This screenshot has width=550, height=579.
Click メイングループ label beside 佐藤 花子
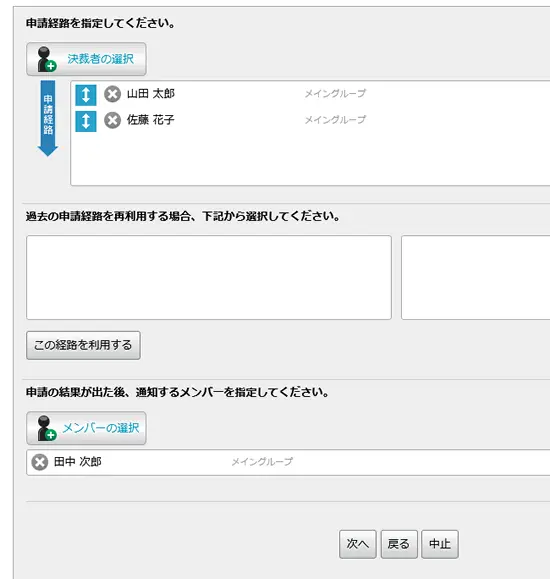pos(335,120)
